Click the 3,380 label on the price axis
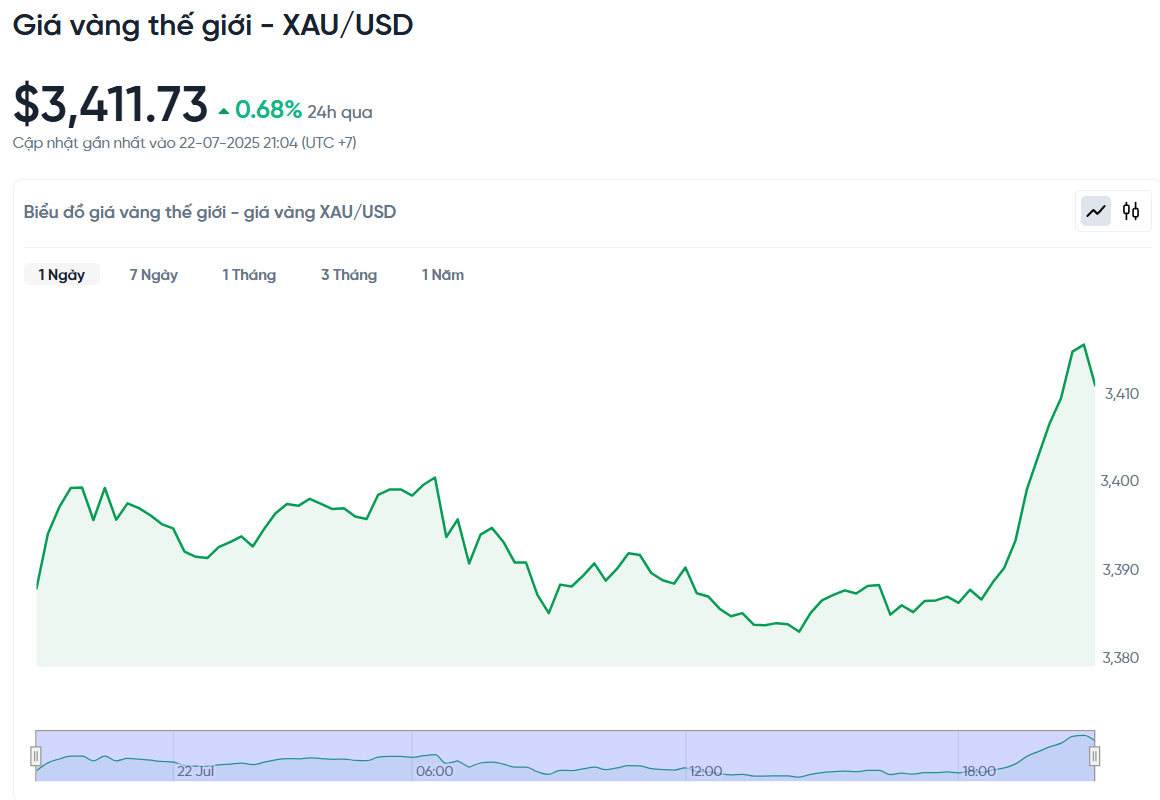This screenshot has height=800, width=1160. coord(1121,658)
